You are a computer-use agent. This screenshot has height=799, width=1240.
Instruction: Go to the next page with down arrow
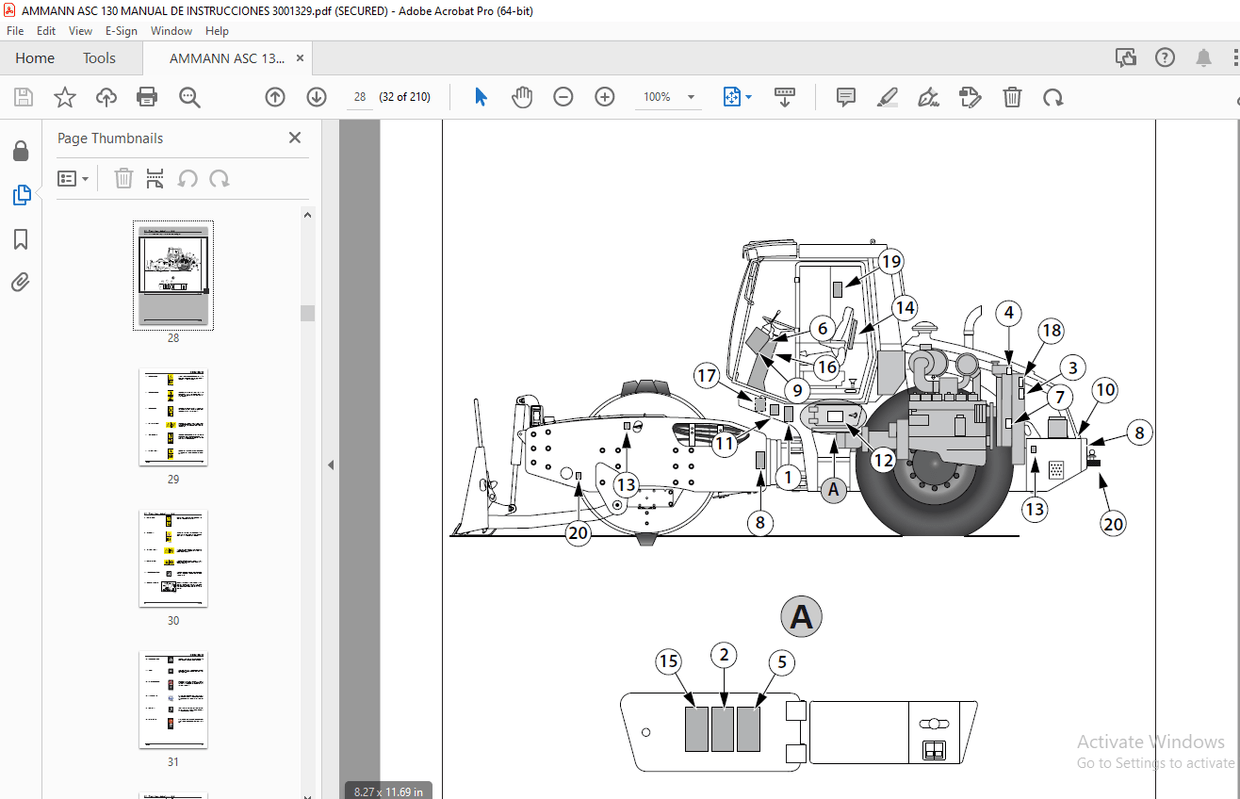(x=316, y=97)
